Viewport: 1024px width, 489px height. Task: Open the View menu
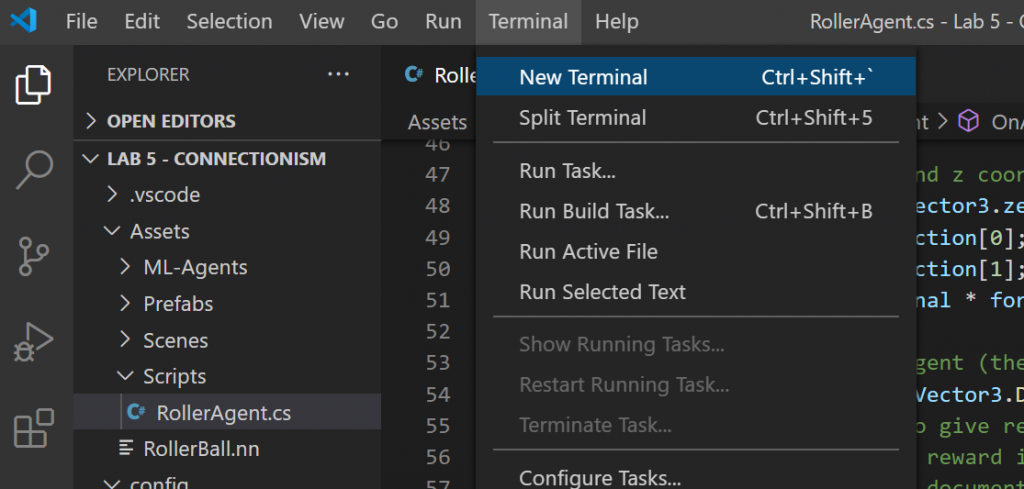[321, 22]
